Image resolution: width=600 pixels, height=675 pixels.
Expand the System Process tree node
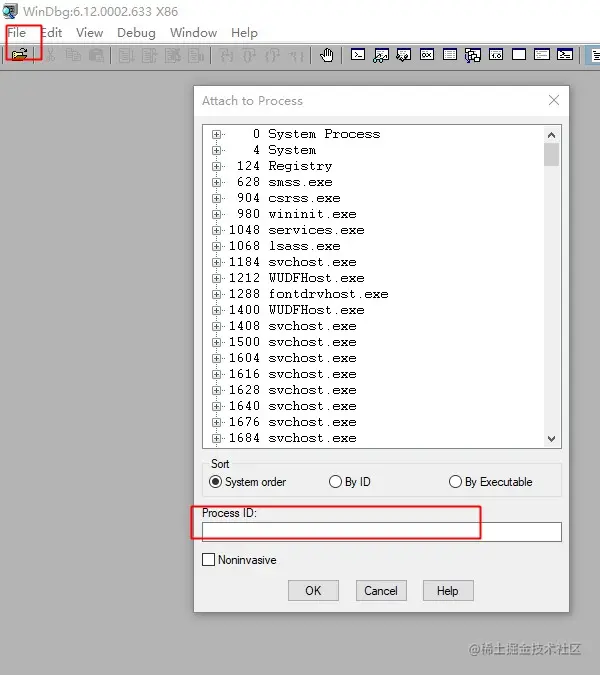tap(216, 134)
